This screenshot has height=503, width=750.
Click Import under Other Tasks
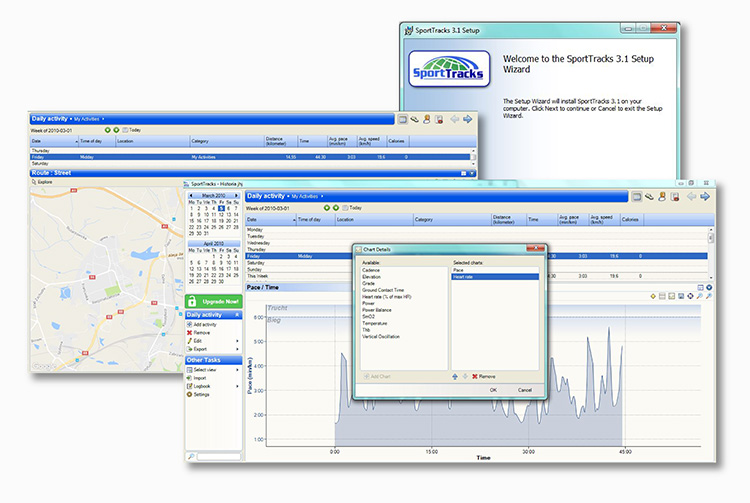197,378
